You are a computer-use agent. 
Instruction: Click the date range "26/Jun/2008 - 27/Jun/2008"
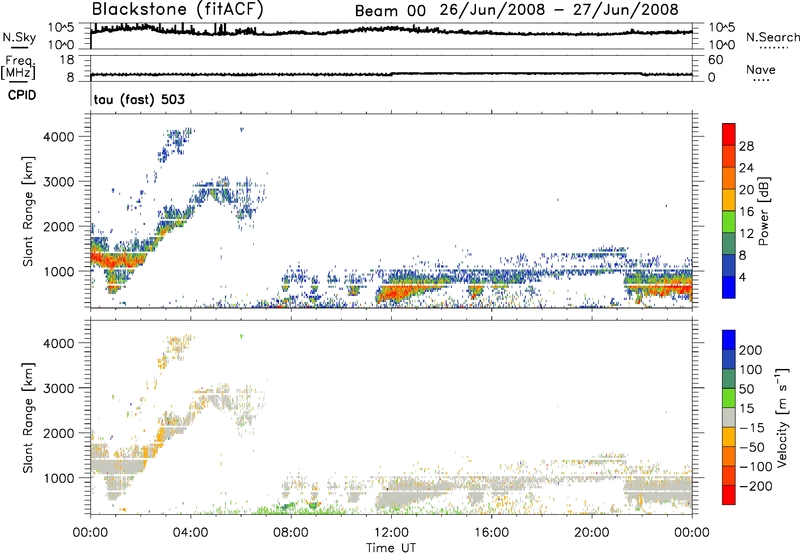[x=559, y=10]
